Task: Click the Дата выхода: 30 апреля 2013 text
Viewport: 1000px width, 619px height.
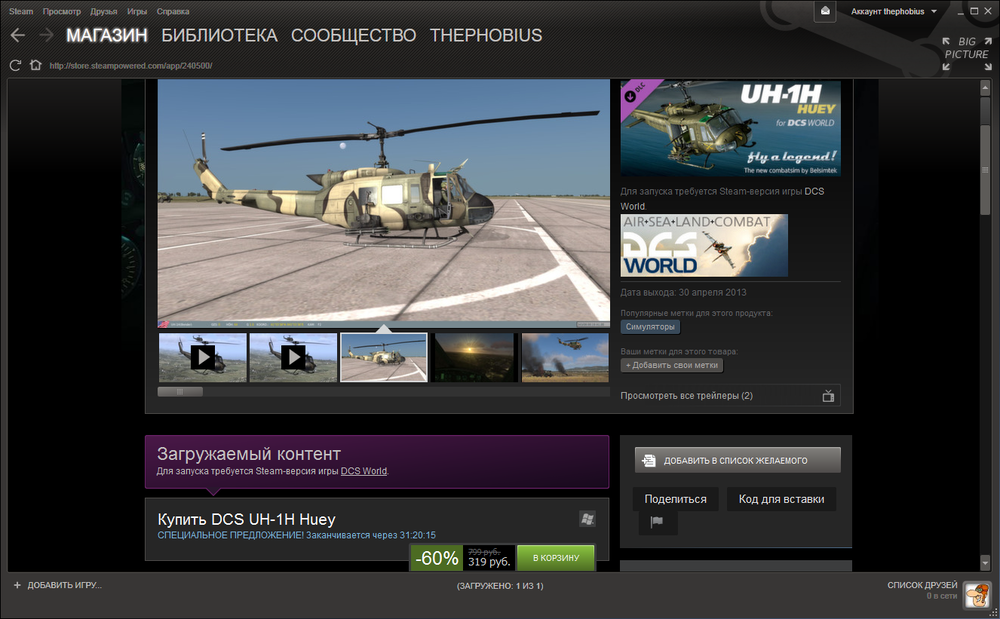Action: (683, 293)
